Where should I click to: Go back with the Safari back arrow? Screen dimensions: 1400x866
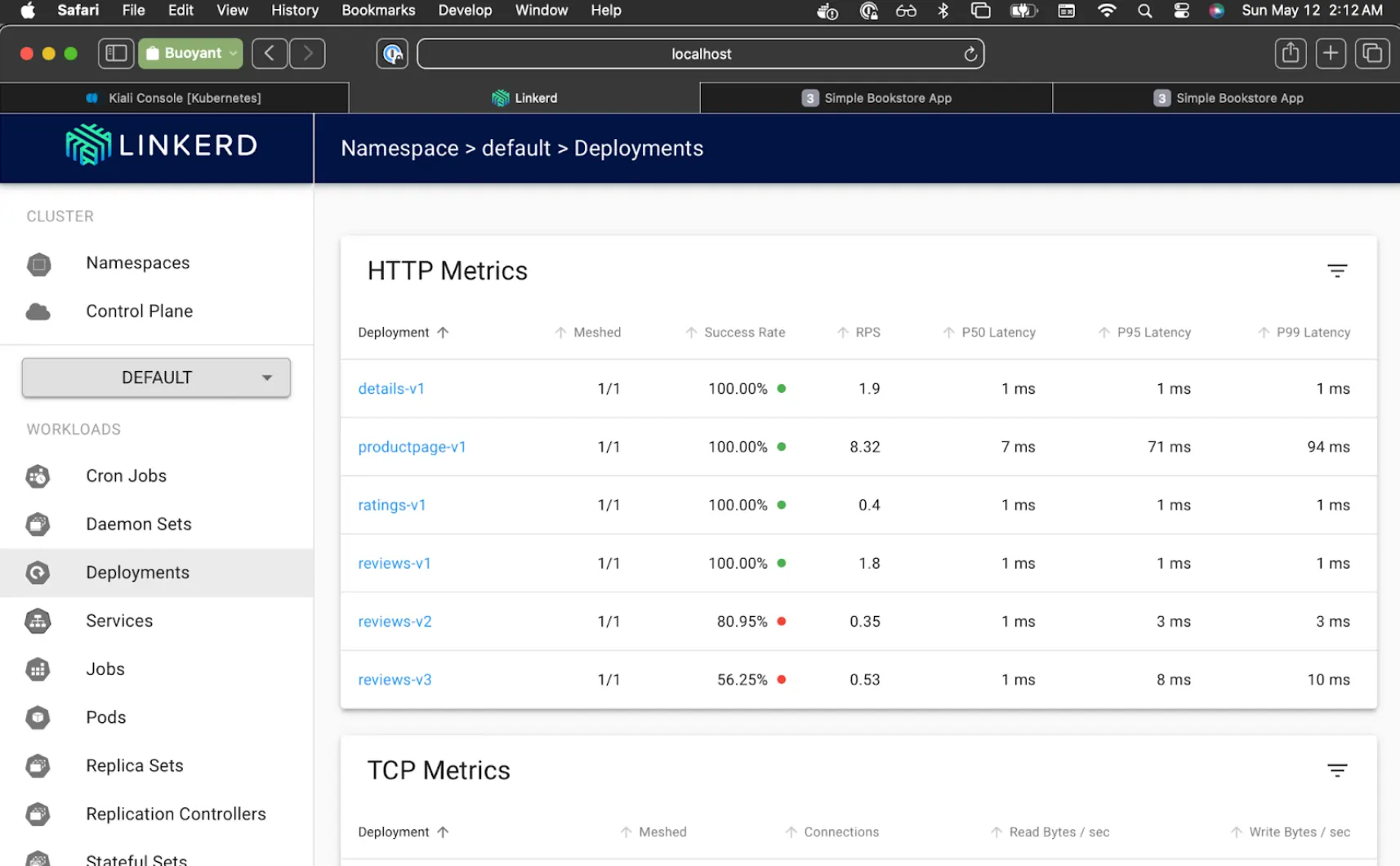[x=270, y=53]
